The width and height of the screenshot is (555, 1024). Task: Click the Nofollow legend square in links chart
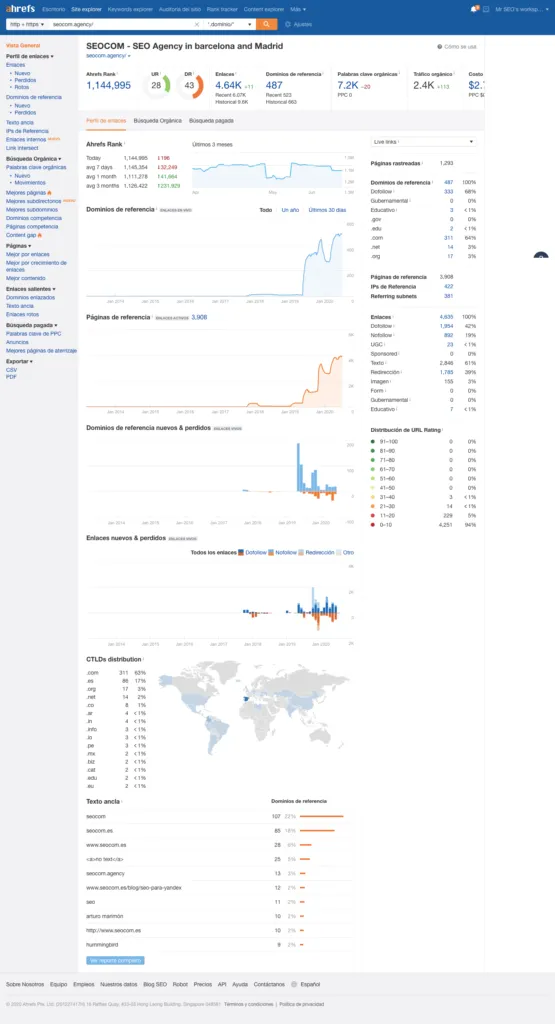tap(272, 552)
